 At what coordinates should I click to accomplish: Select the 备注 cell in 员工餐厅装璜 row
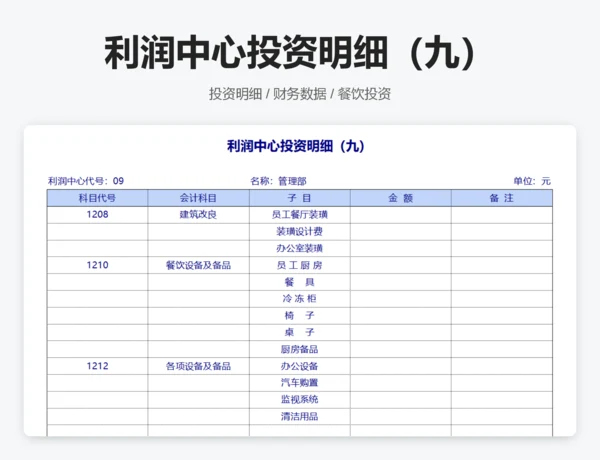click(502, 215)
